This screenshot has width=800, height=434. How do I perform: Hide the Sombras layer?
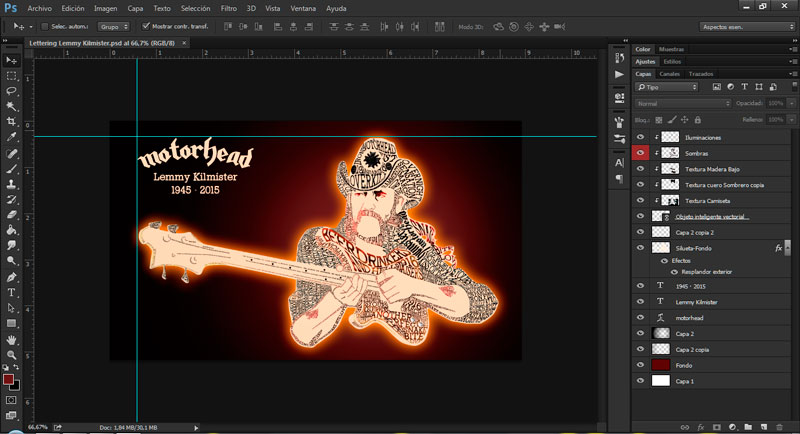click(x=640, y=153)
